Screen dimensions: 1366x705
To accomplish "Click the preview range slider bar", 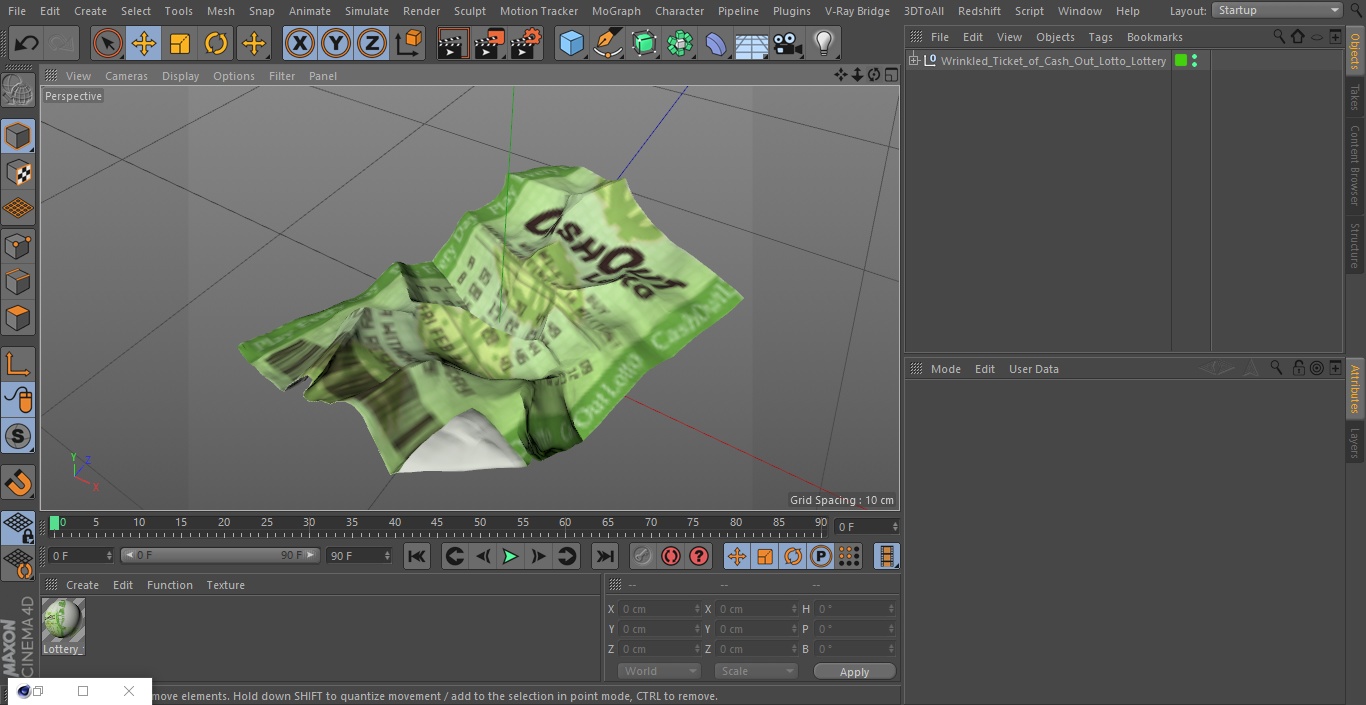I will pyautogui.click(x=220, y=555).
